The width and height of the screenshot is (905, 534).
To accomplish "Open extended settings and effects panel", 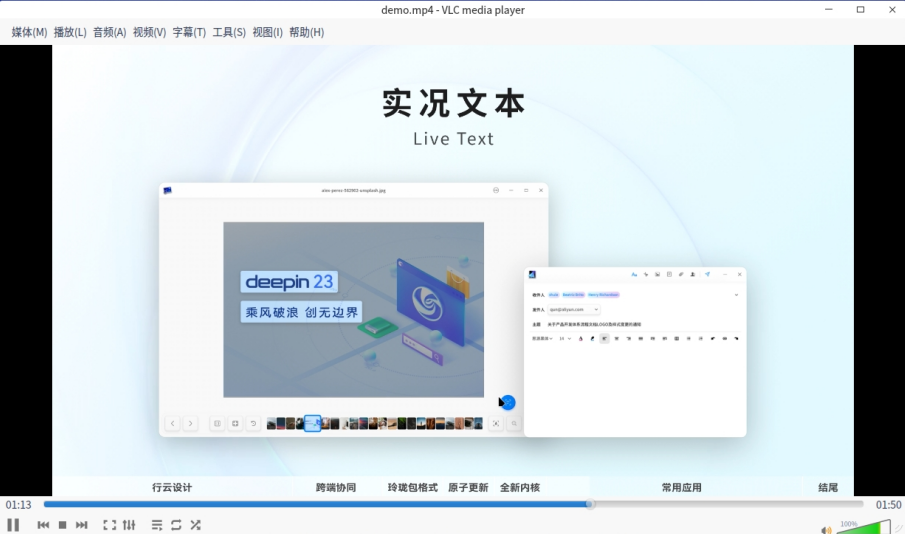I will coord(129,525).
